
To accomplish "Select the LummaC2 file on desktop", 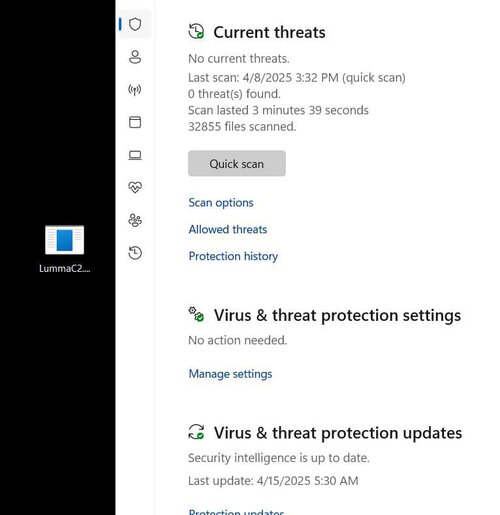I will click(x=65, y=249).
